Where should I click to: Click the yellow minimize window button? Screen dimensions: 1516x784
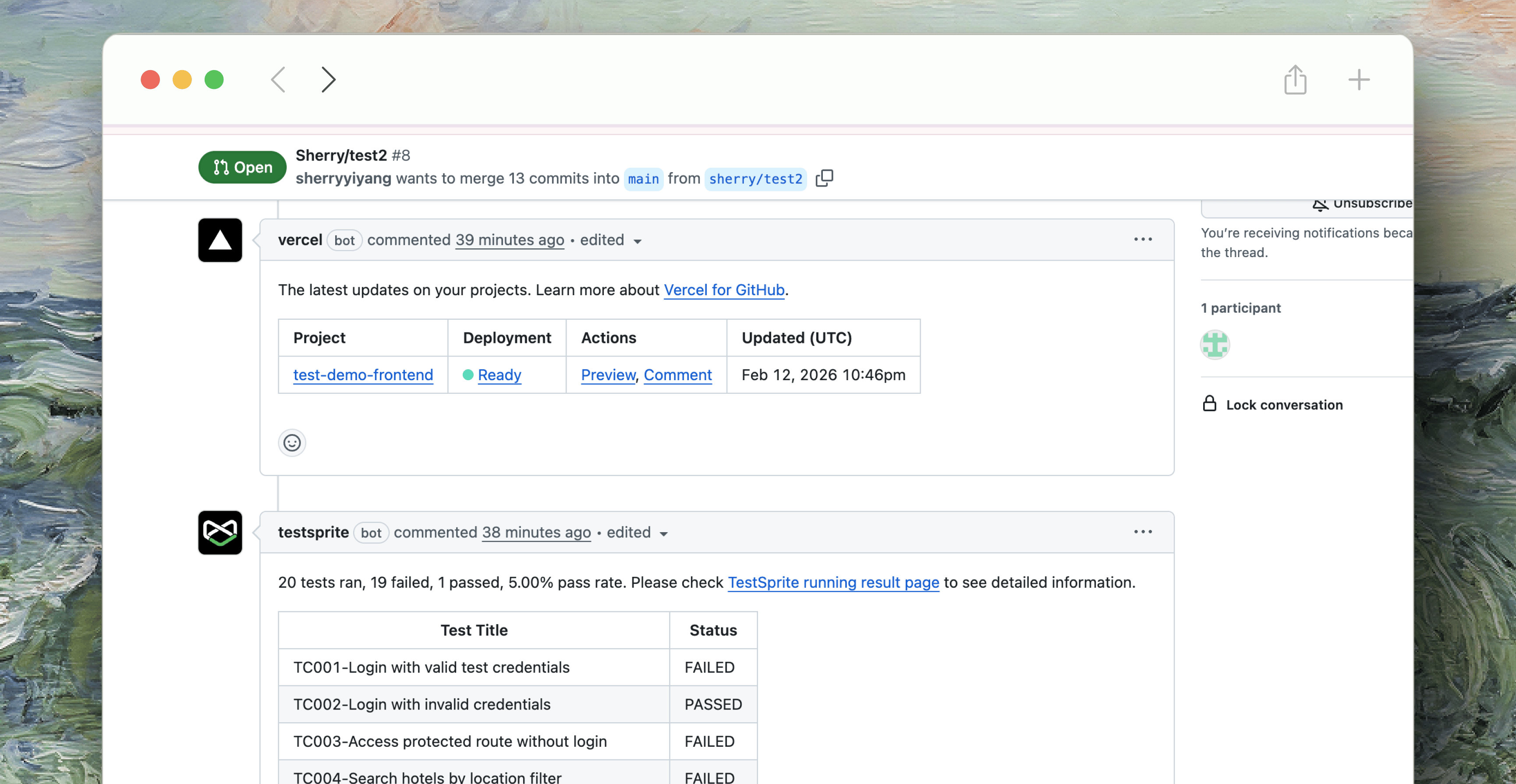(182, 79)
